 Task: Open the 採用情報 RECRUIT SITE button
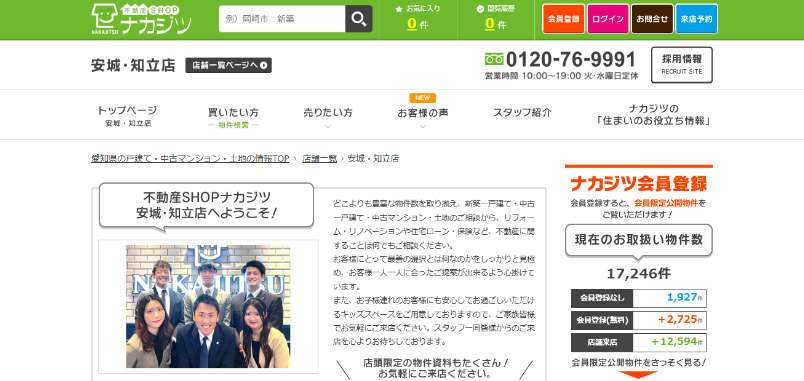pyautogui.click(x=681, y=65)
